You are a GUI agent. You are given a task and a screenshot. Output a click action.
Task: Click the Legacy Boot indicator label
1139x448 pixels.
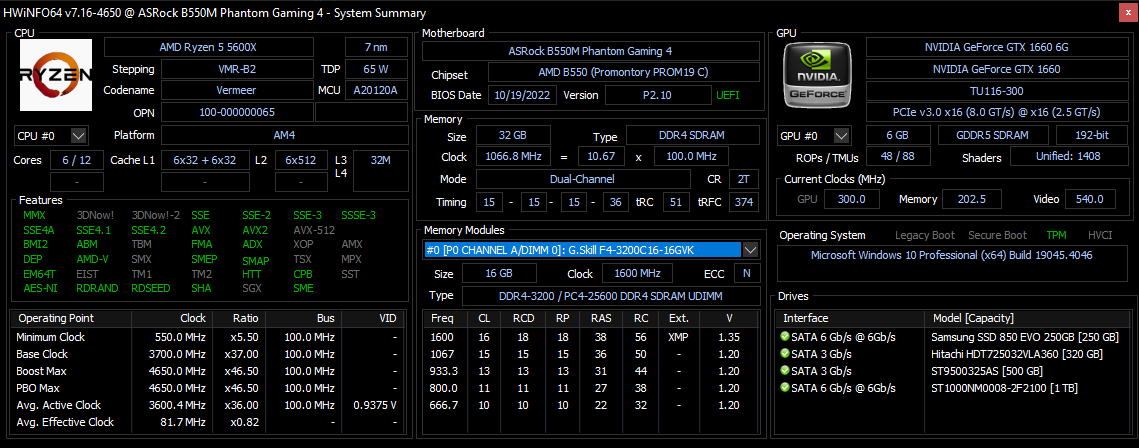pos(925,235)
